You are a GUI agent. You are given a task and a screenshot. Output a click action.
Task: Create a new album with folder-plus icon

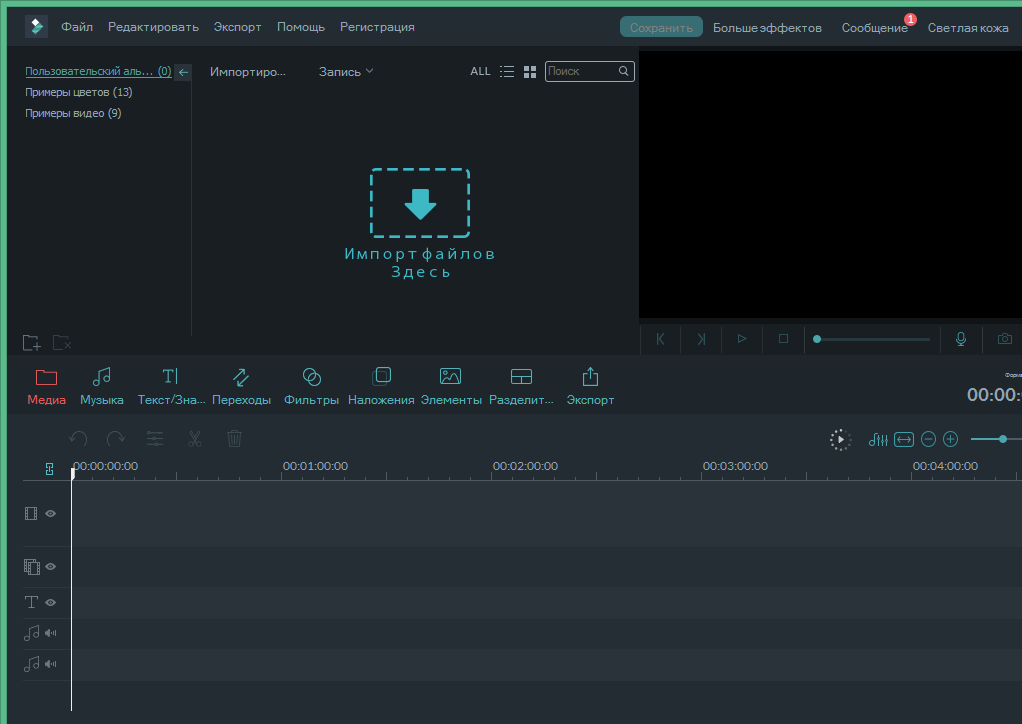(31, 342)
